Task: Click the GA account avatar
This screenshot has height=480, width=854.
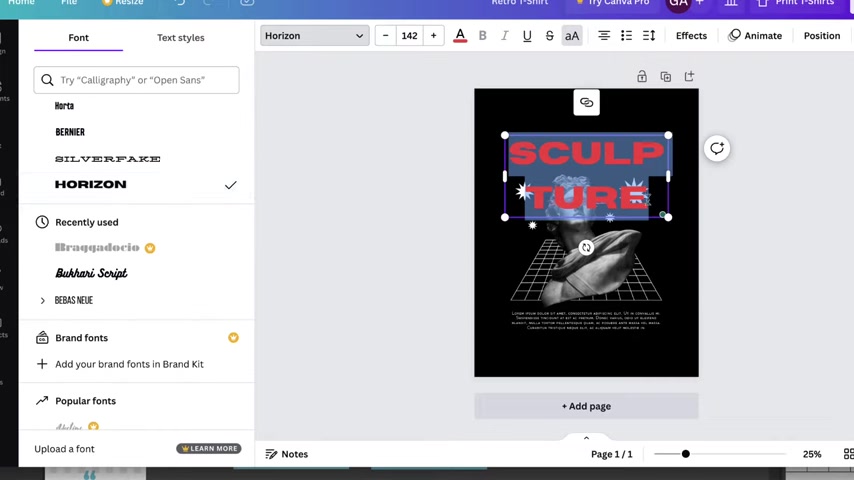Action: pyautogui.click(x=678, y=4)
